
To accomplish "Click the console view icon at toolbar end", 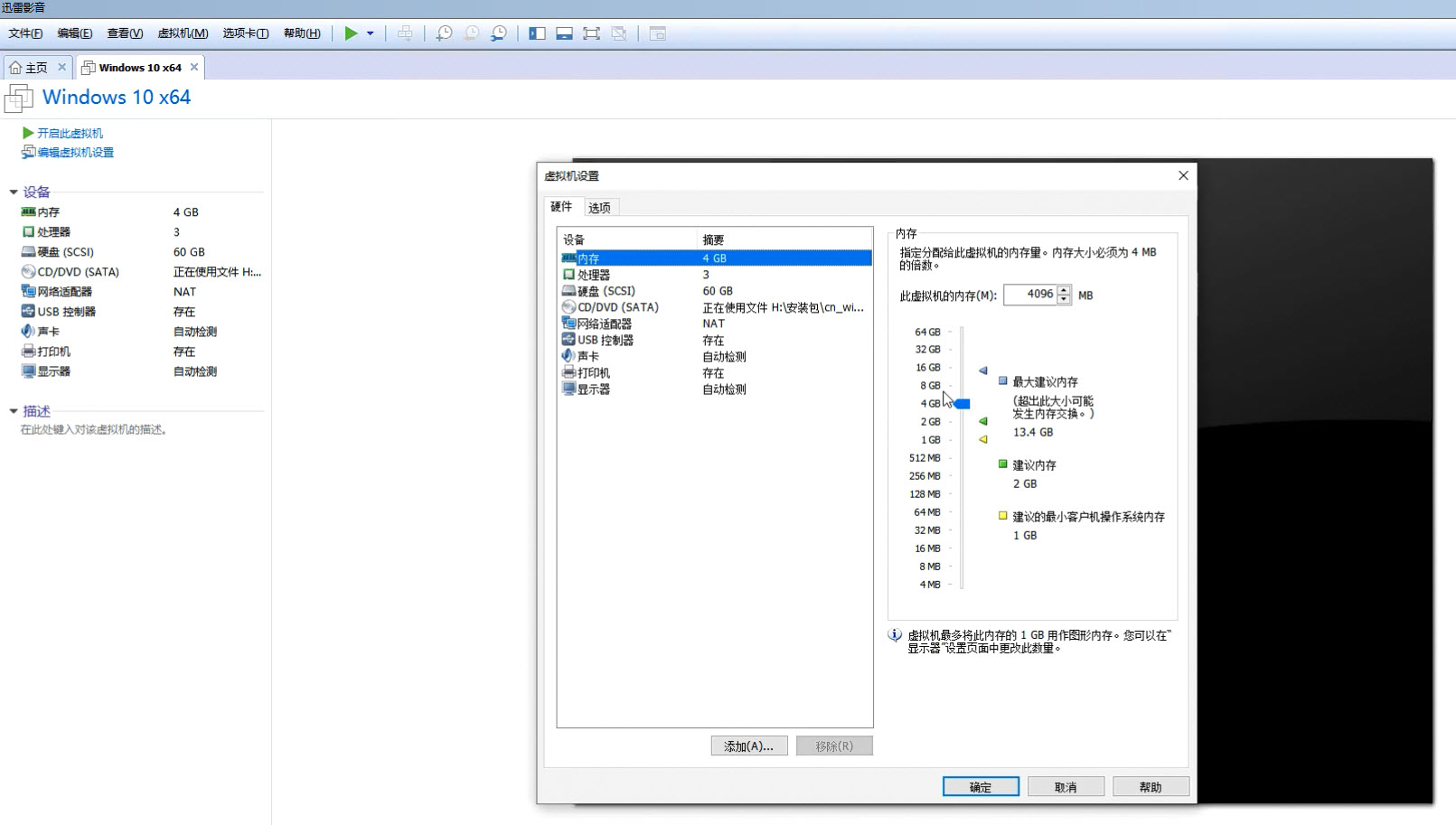I will click(x=658, y=33).
